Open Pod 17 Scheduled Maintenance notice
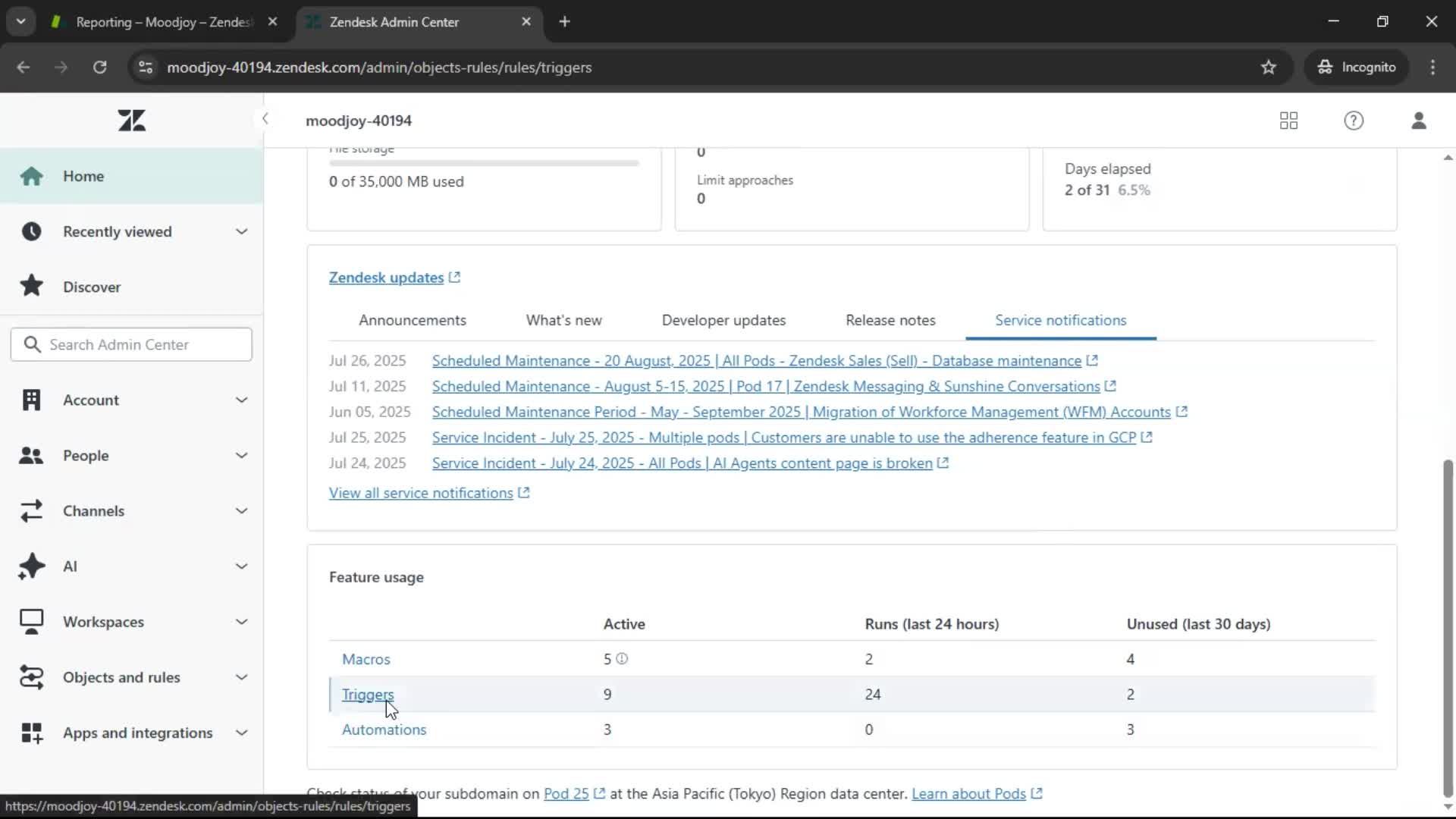1456x819 pixels. click(x=766, y=387)
